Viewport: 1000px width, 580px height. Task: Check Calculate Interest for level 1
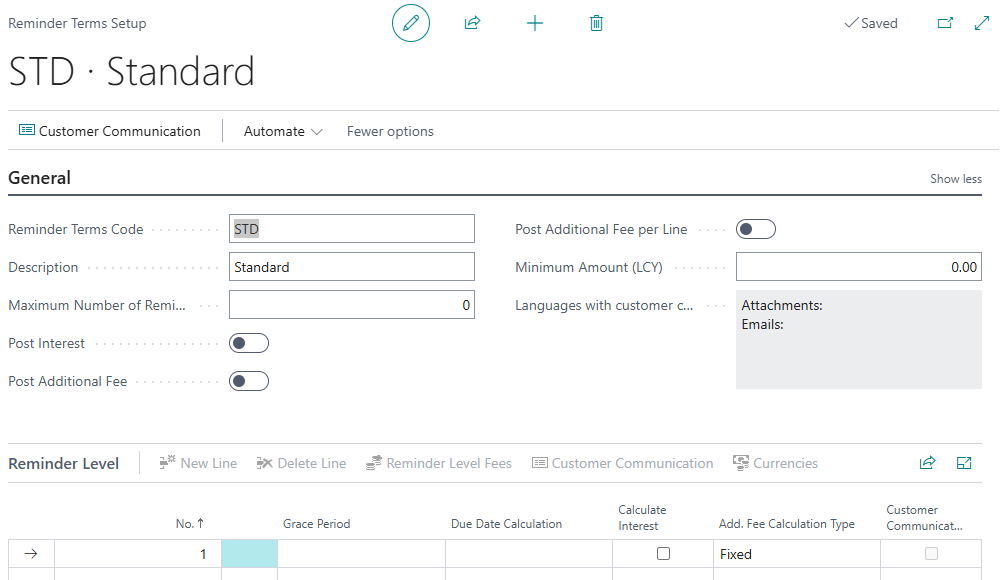(663, 554)
